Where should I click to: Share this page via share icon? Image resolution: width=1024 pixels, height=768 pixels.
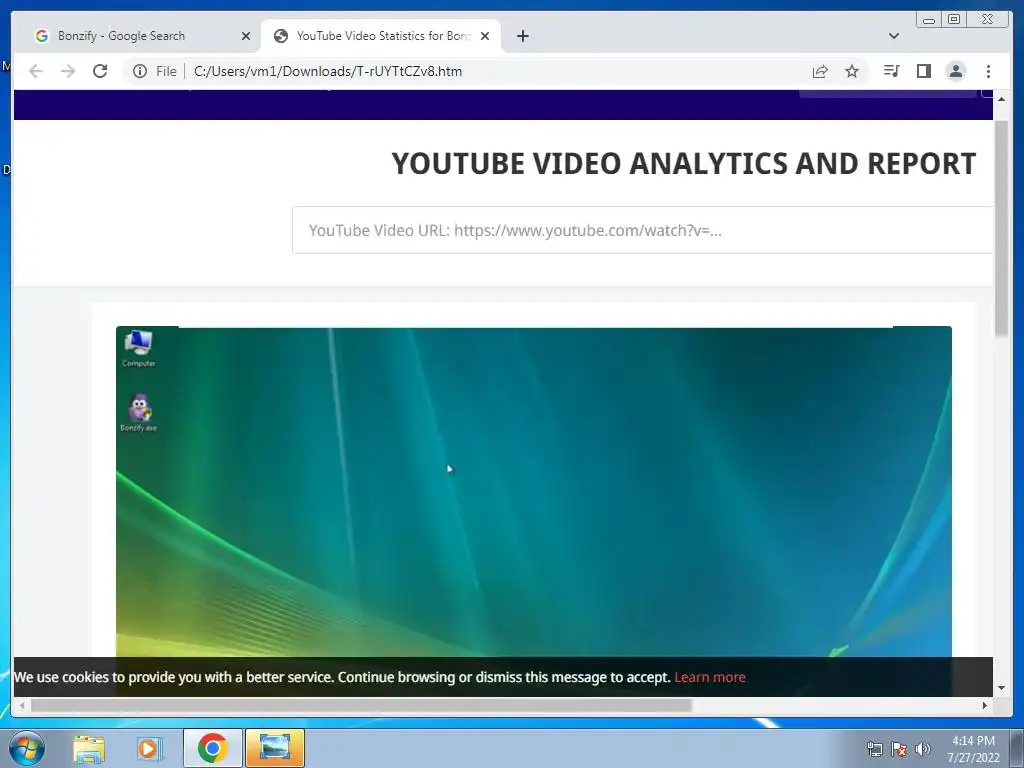pos(820,71)
